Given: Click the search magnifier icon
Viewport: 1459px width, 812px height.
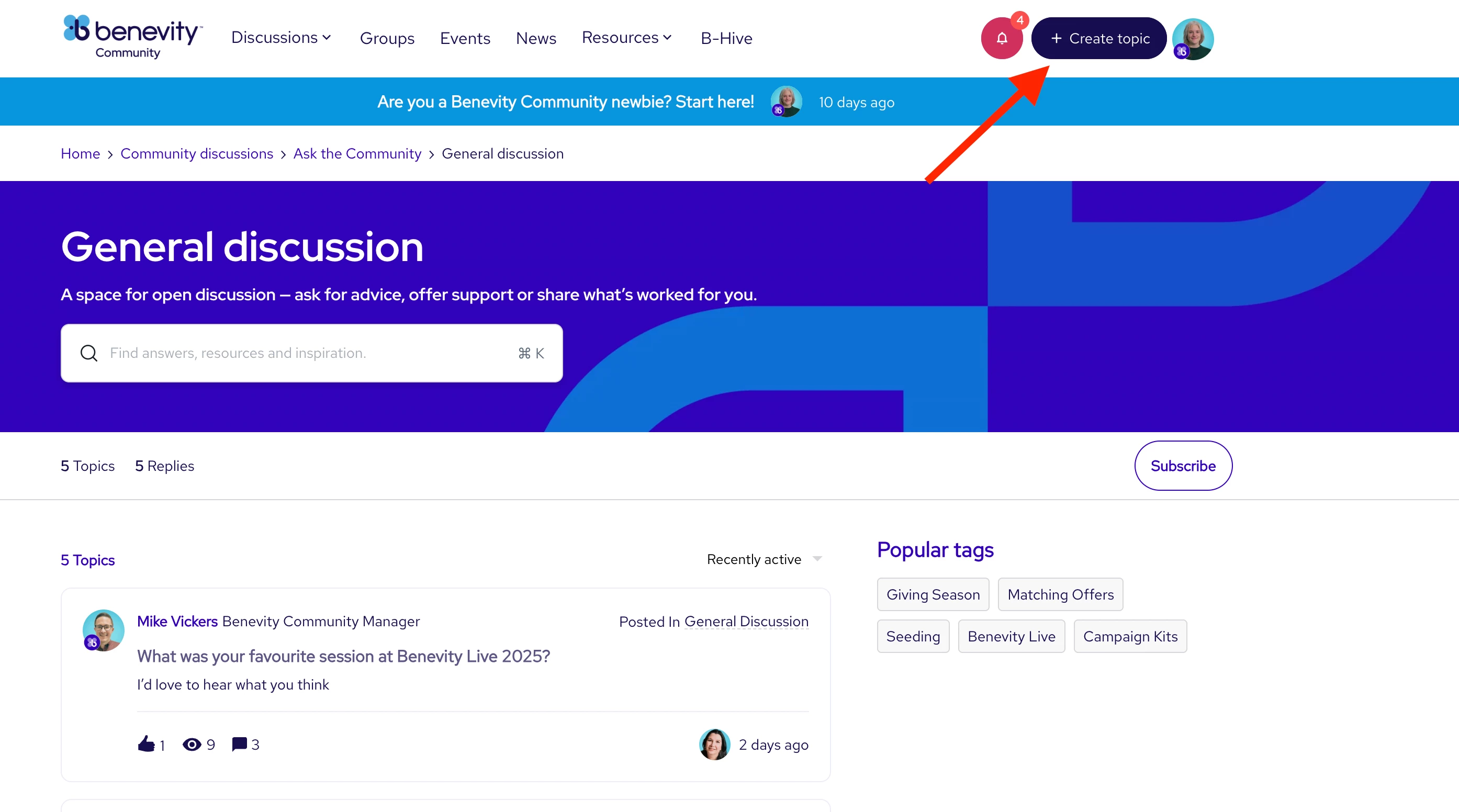Looking at the screenshot, I should (x=89, y=353).
